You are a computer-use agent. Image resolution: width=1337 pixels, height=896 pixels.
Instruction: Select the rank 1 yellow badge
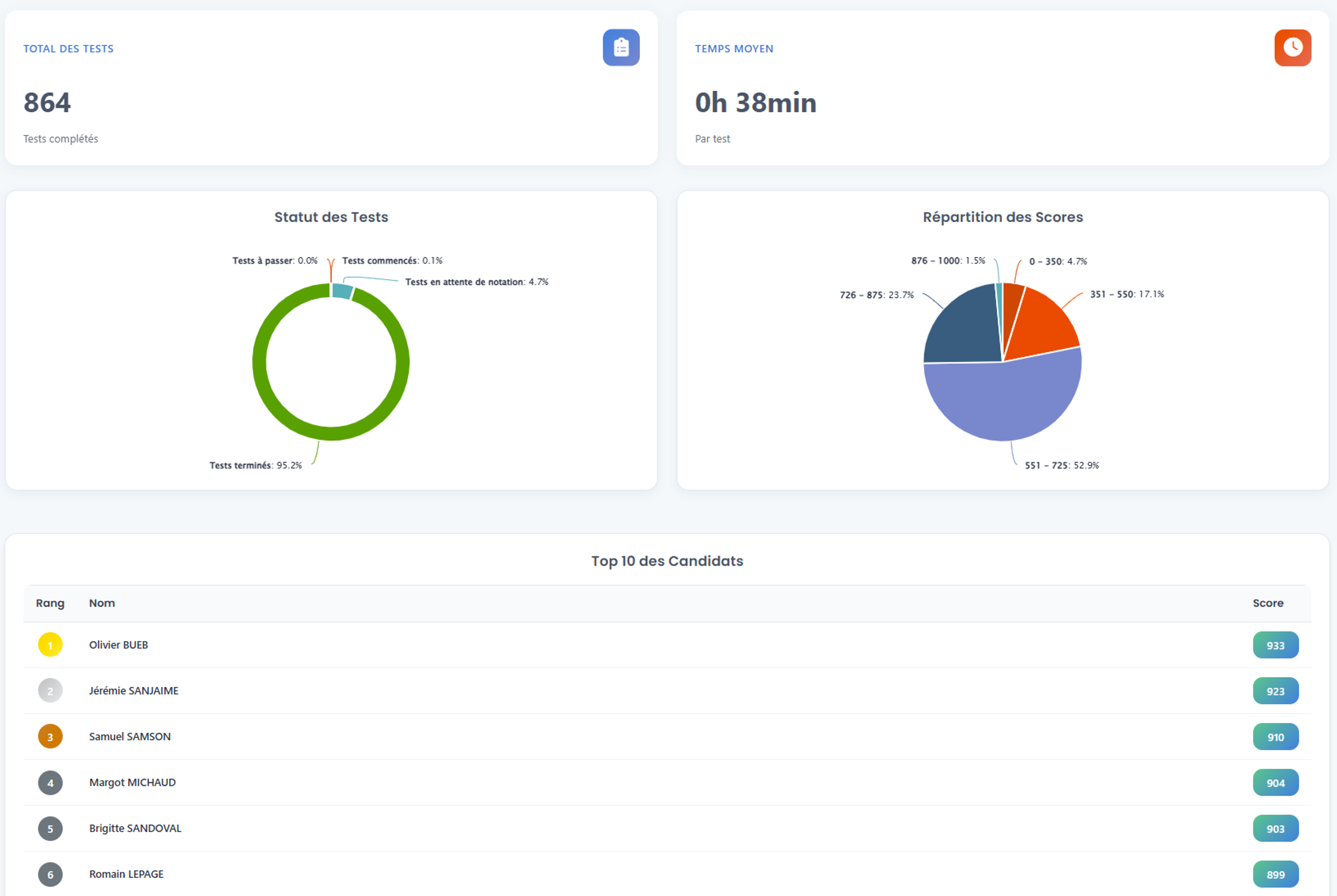click(x=50, y=644)
